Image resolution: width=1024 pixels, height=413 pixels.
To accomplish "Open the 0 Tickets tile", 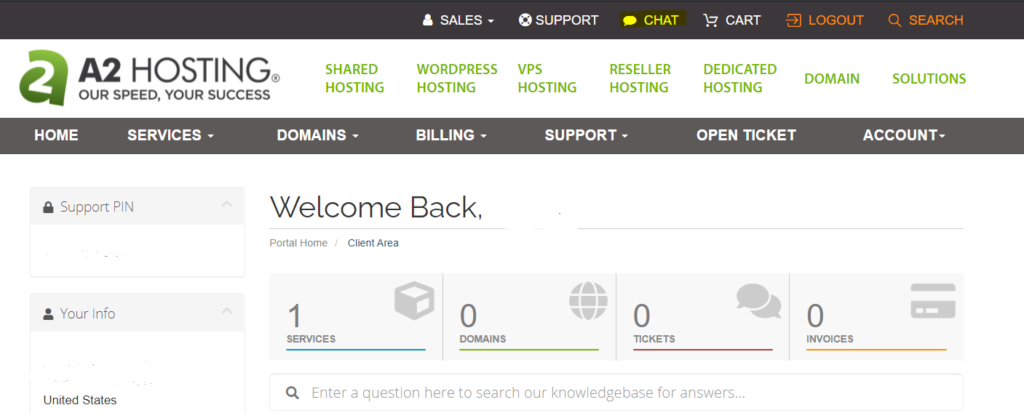I will pos(703,317).
